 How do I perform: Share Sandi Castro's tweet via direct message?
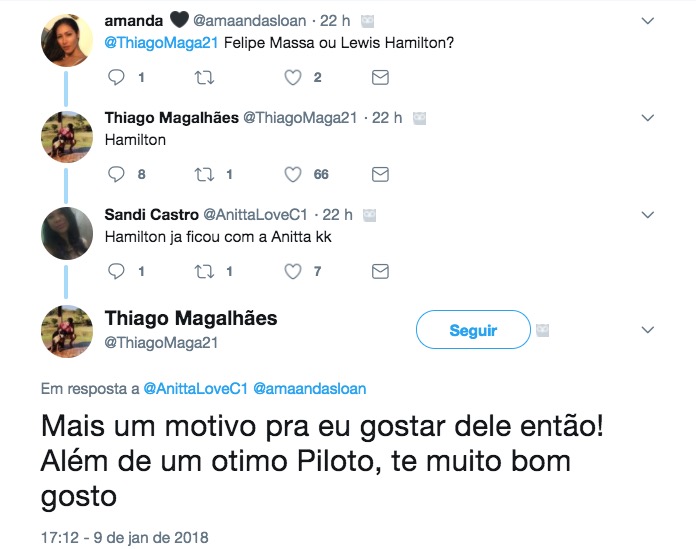click(x=380, y=271)
